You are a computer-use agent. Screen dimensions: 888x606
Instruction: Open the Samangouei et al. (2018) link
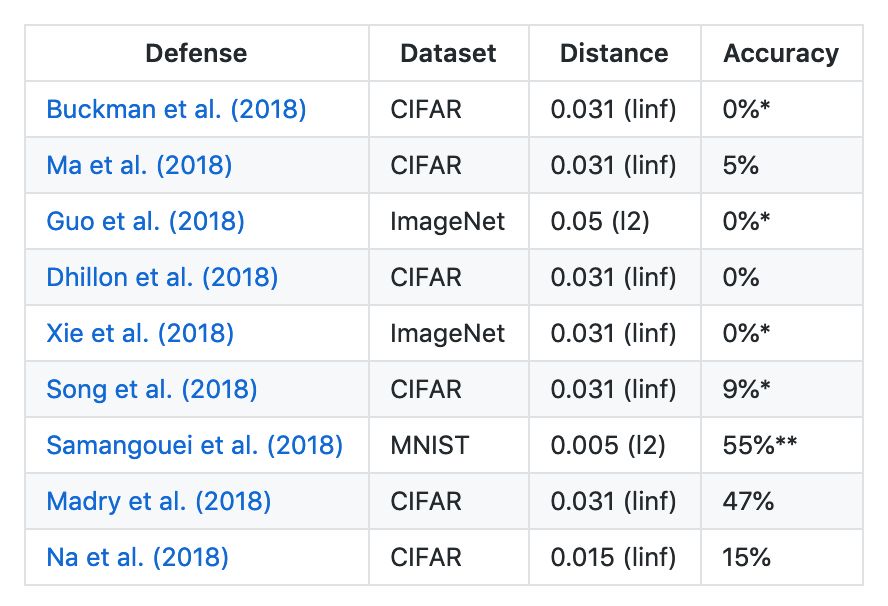tap(194, 445)
